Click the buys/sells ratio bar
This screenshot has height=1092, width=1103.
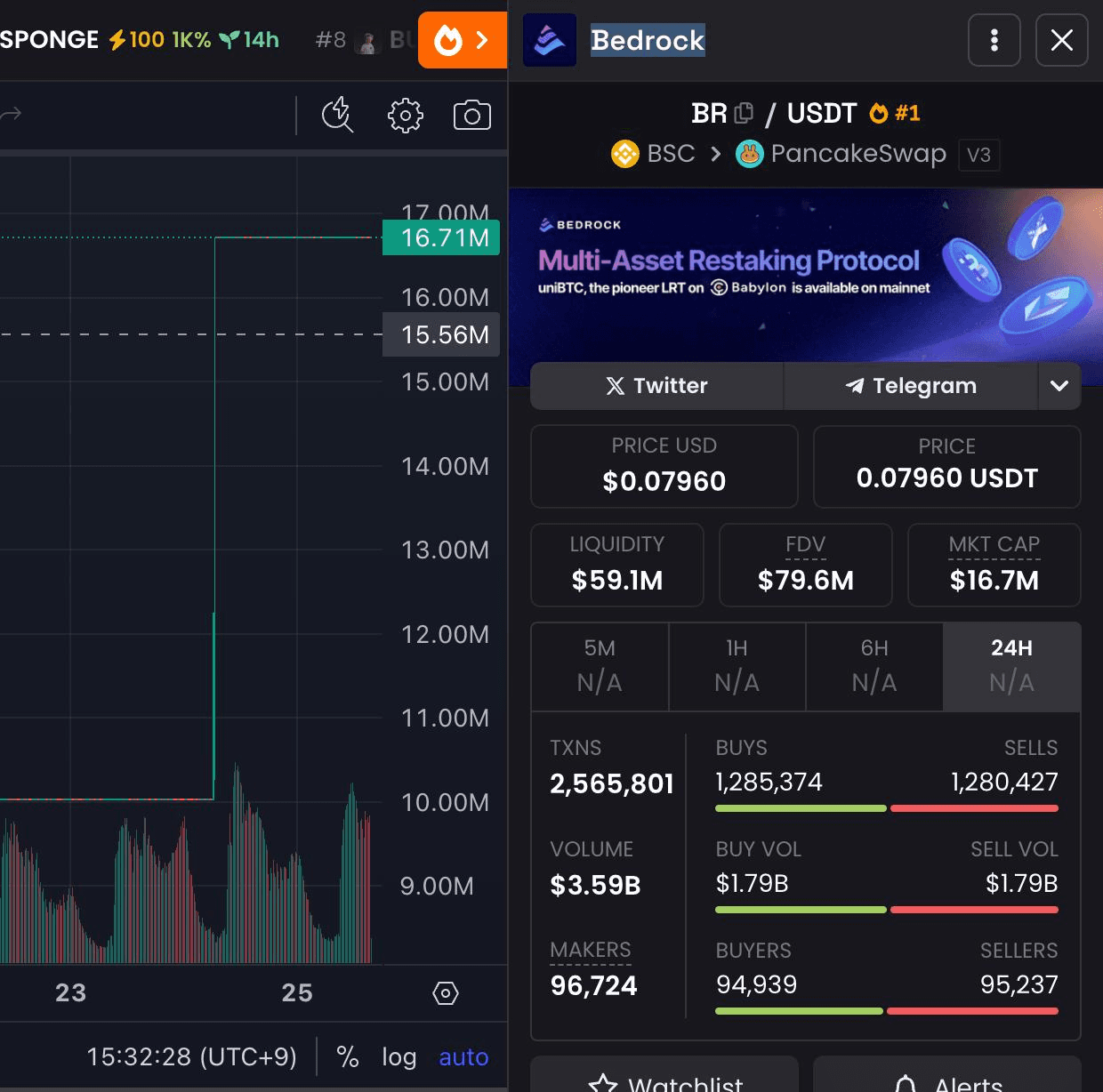tap(887, 808)
